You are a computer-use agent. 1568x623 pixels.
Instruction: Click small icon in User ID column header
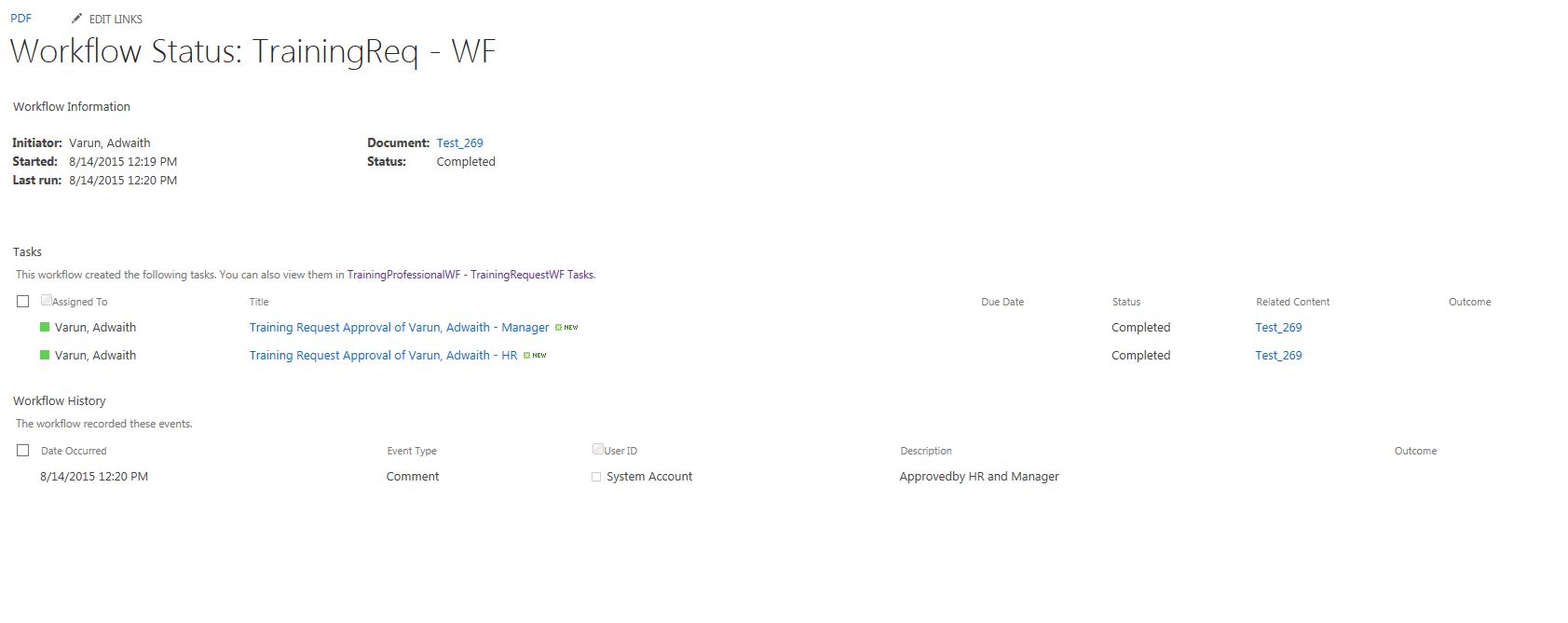pyautogui.click(x=597, y=449)
